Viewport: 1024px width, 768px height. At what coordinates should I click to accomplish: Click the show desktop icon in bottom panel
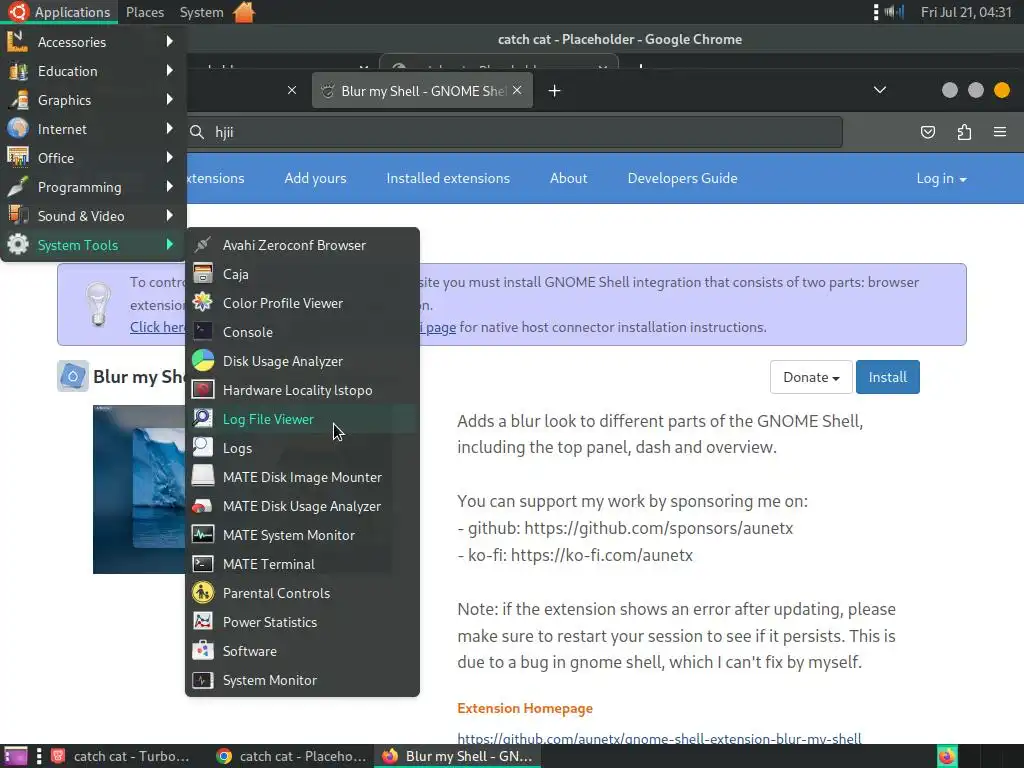pos(16,756)
